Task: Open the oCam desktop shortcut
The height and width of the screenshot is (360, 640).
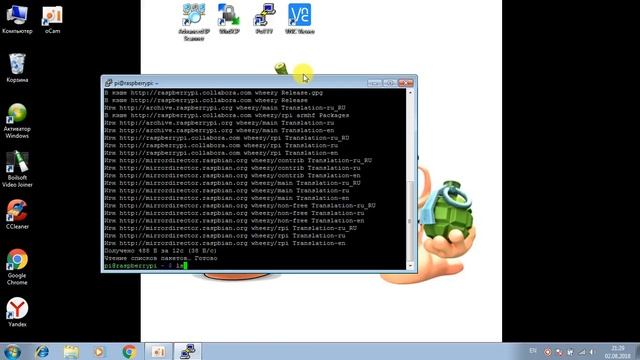Action: coord(52,20)
